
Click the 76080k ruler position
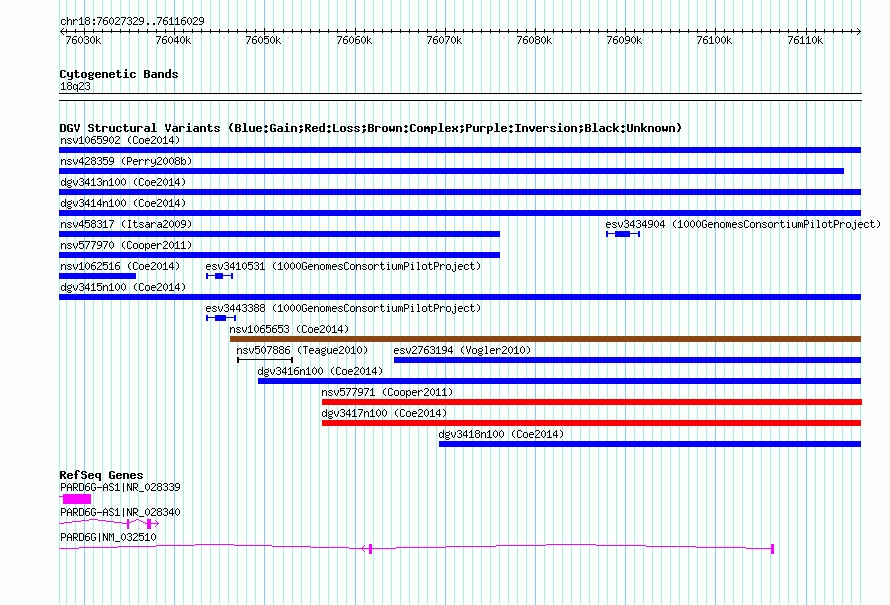pyautogui.click(x=534, y=40)
